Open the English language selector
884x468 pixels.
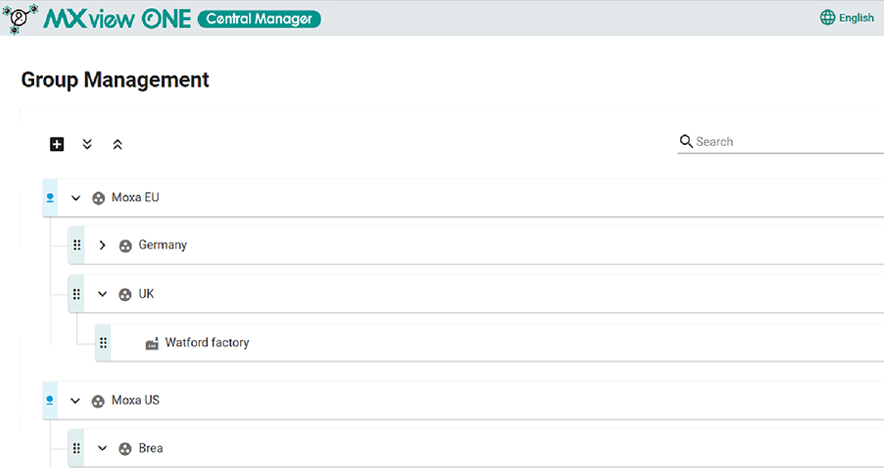847,17
